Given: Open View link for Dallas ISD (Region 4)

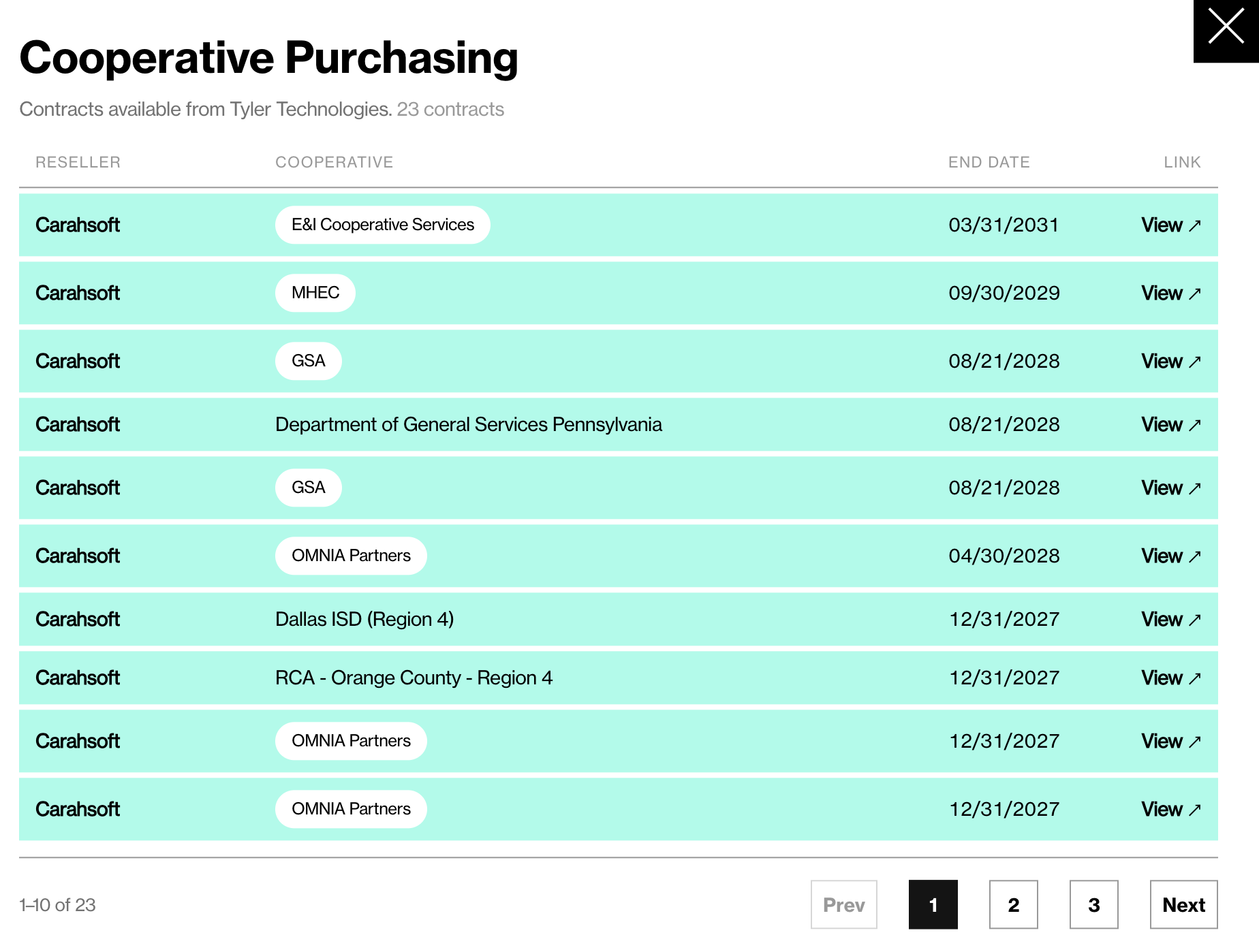Looking at the screenshot, I should 1170,620.
